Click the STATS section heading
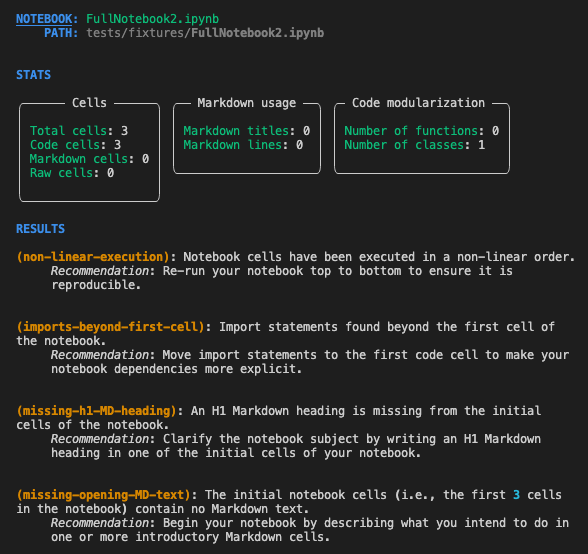Screen dimensions: 588x554 (x=33, y=75)
